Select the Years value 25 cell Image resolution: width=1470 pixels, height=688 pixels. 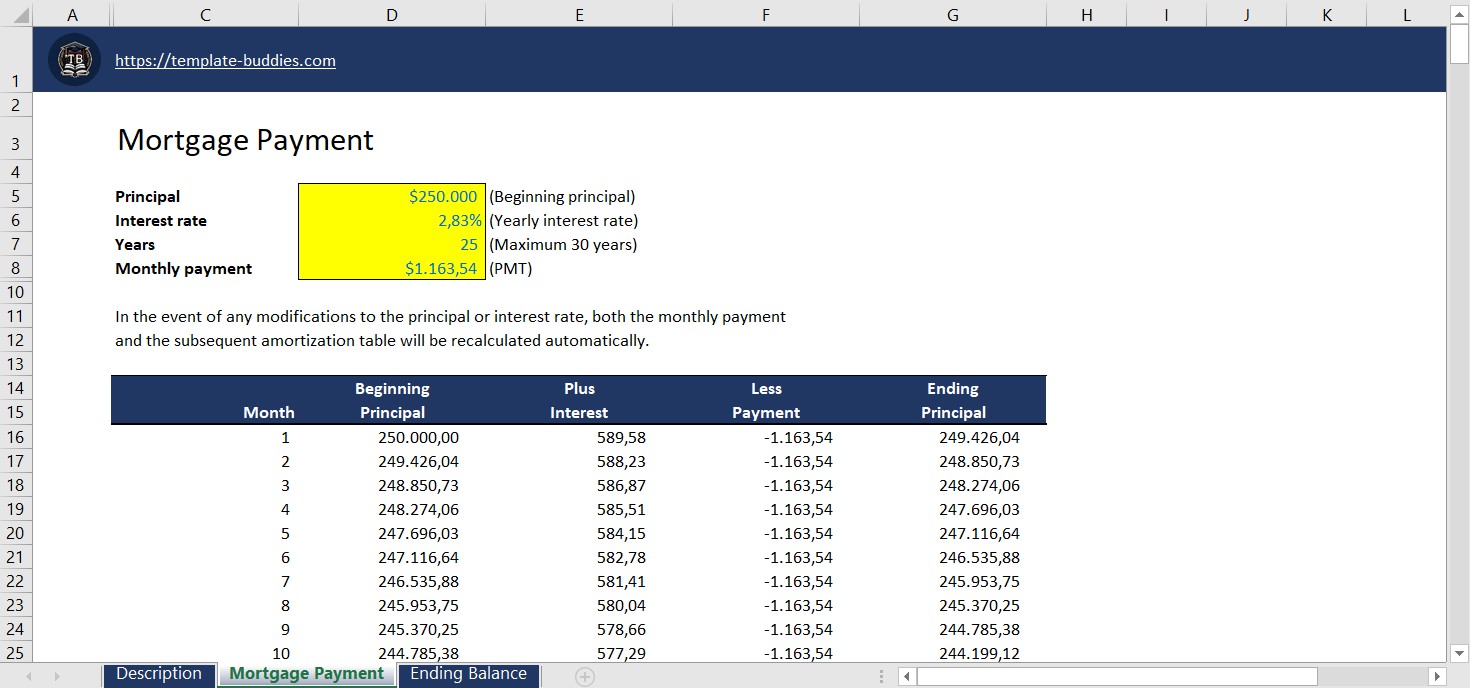392,244
